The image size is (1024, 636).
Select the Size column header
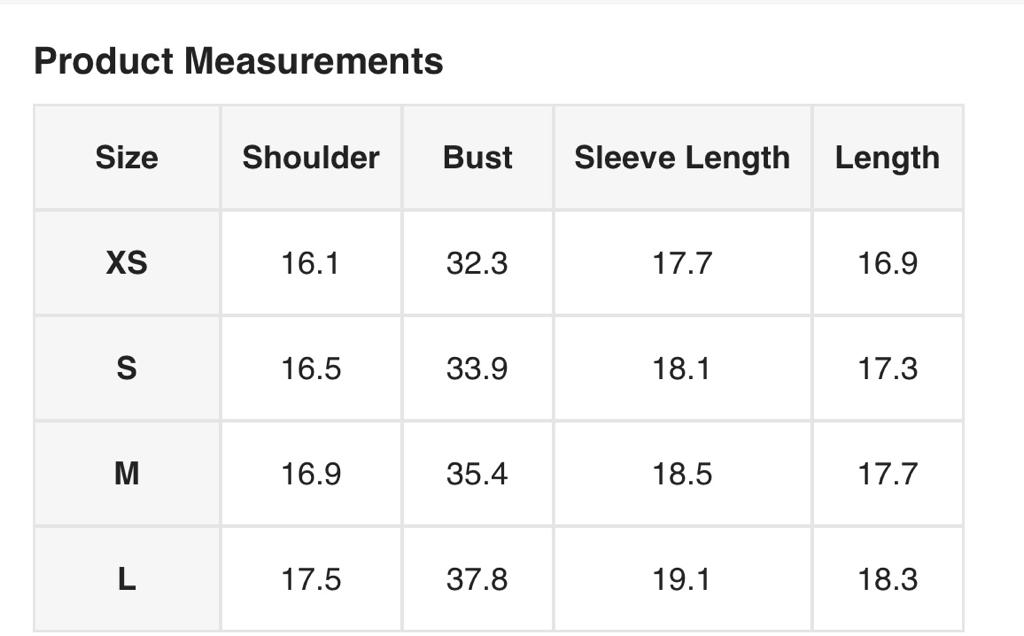pos(127,158)
